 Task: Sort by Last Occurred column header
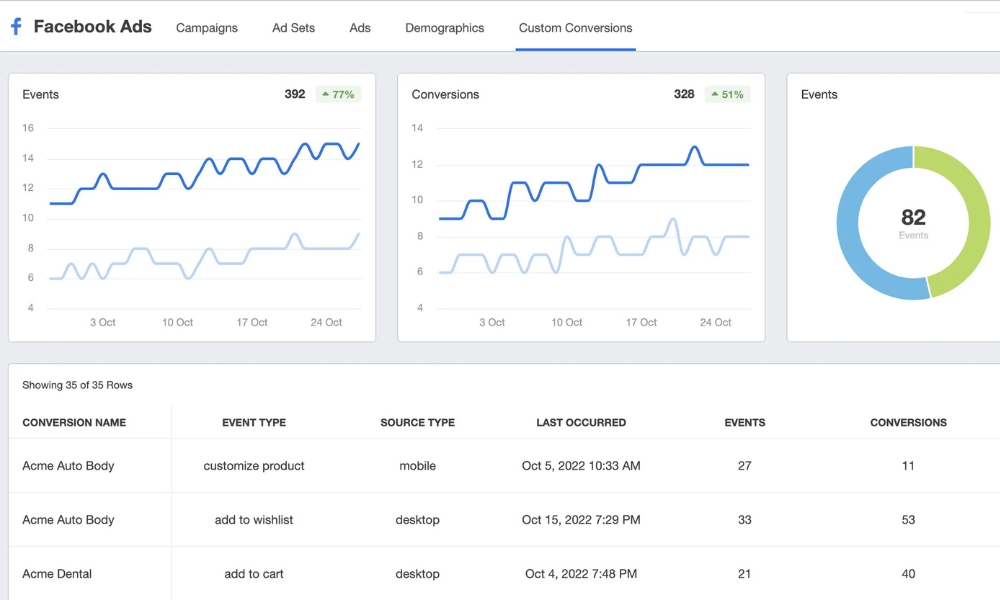point(581,423)
